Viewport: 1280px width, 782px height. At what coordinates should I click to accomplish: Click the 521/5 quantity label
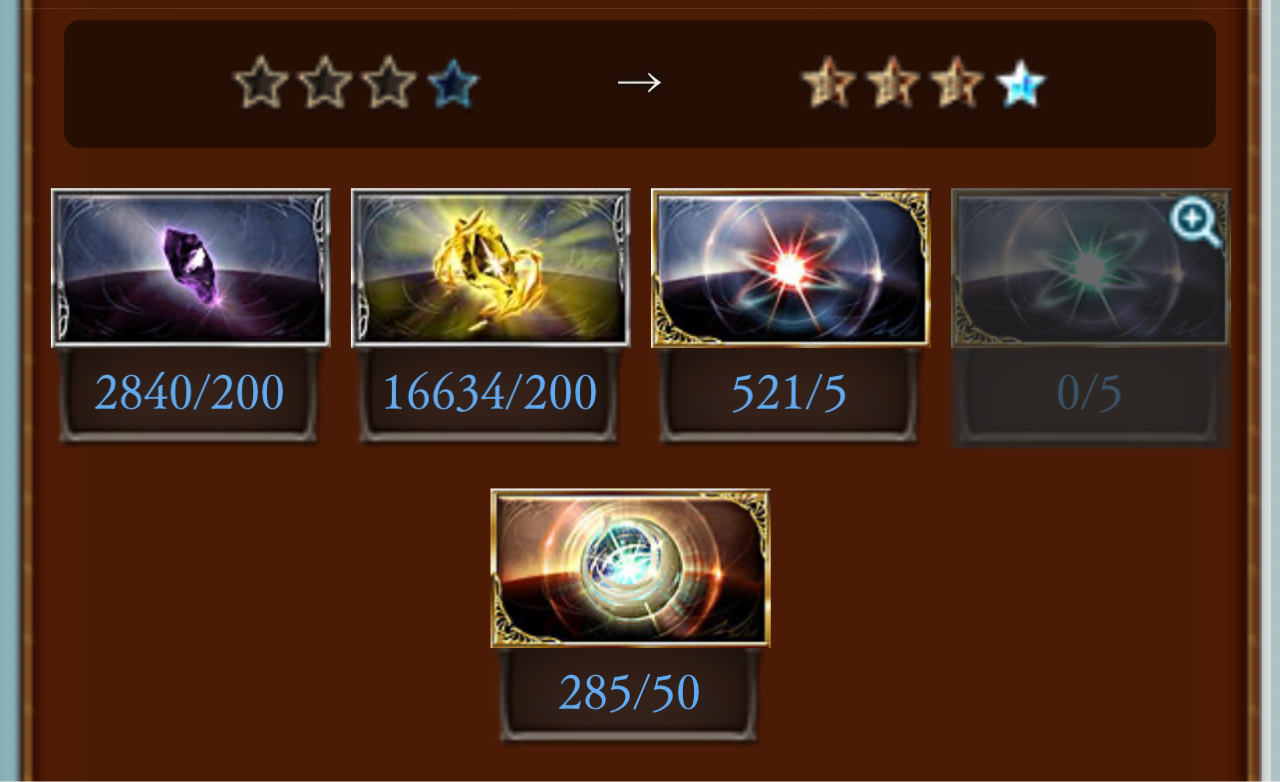tap(789, 393)
